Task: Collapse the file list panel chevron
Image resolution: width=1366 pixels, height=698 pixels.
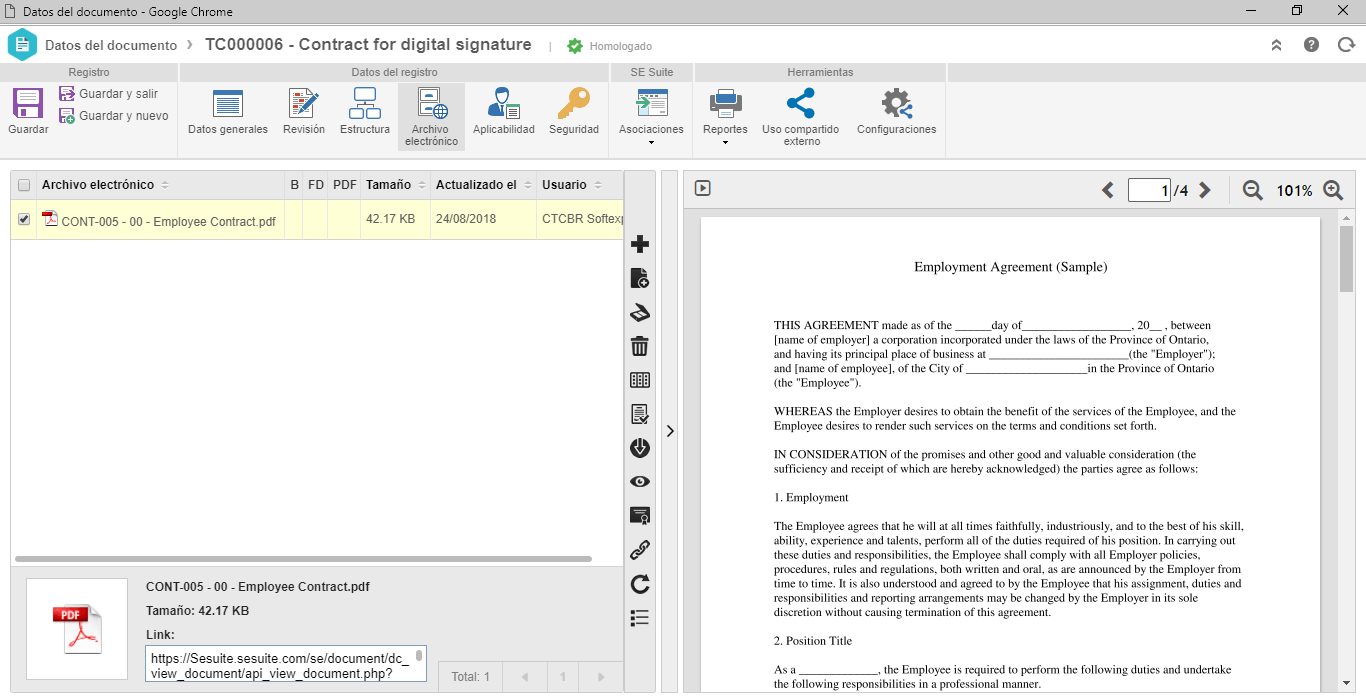Action: (x=670, y=431)
